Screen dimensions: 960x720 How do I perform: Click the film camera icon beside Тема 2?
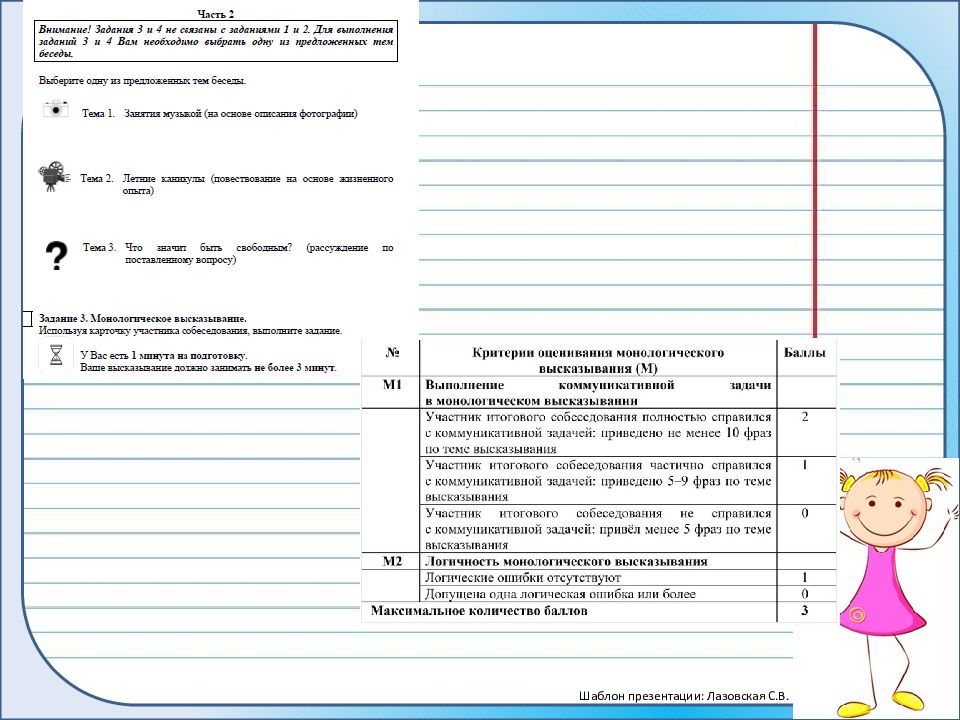[x=54, y=176]
